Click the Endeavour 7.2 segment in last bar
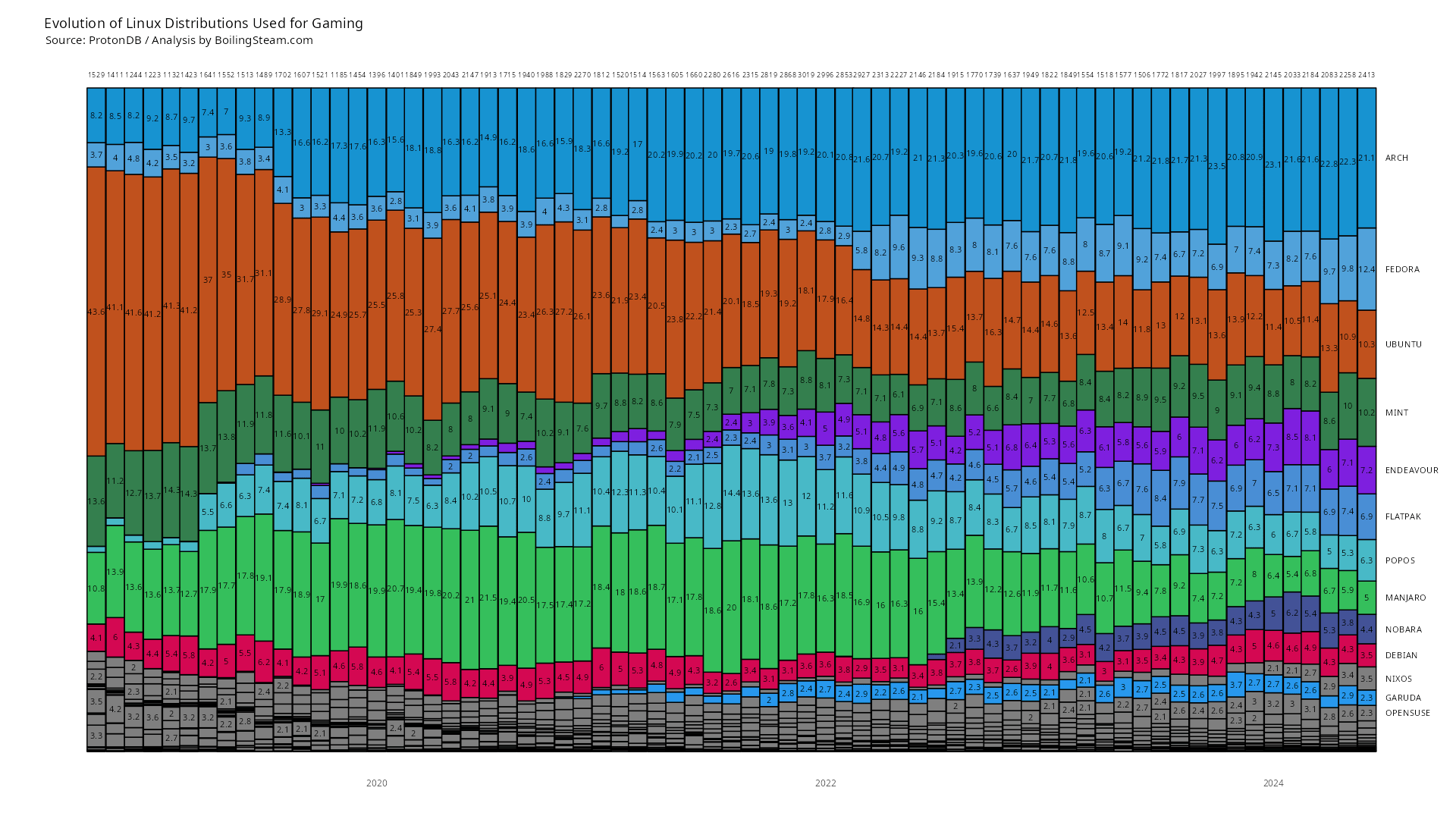The image size is (1456, 819). pos(1367,470)
